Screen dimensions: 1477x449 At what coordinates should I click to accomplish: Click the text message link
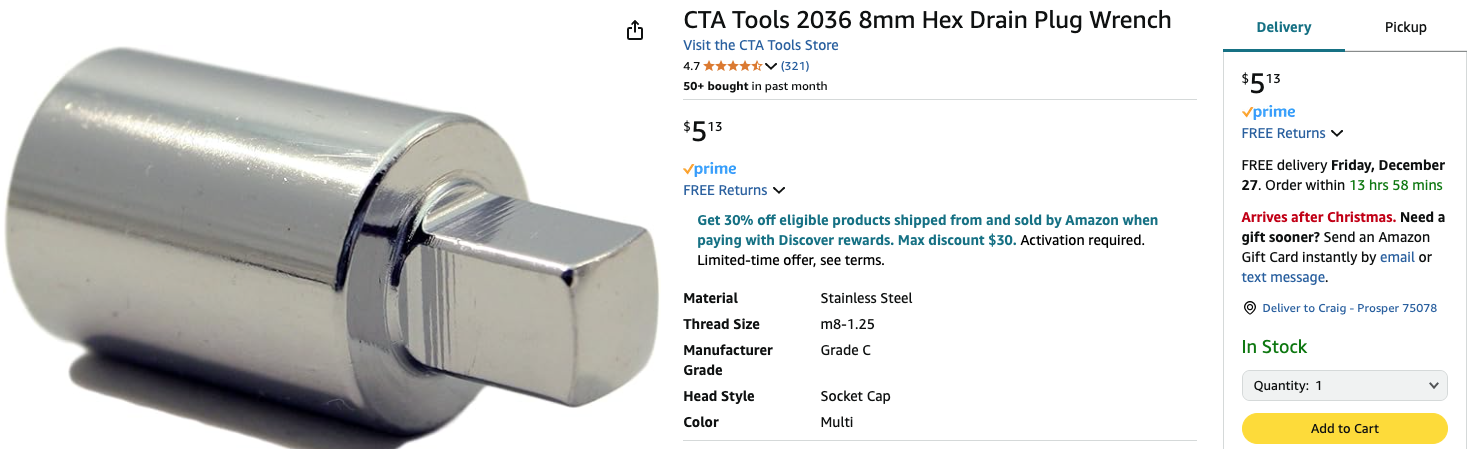point(1283,277)
